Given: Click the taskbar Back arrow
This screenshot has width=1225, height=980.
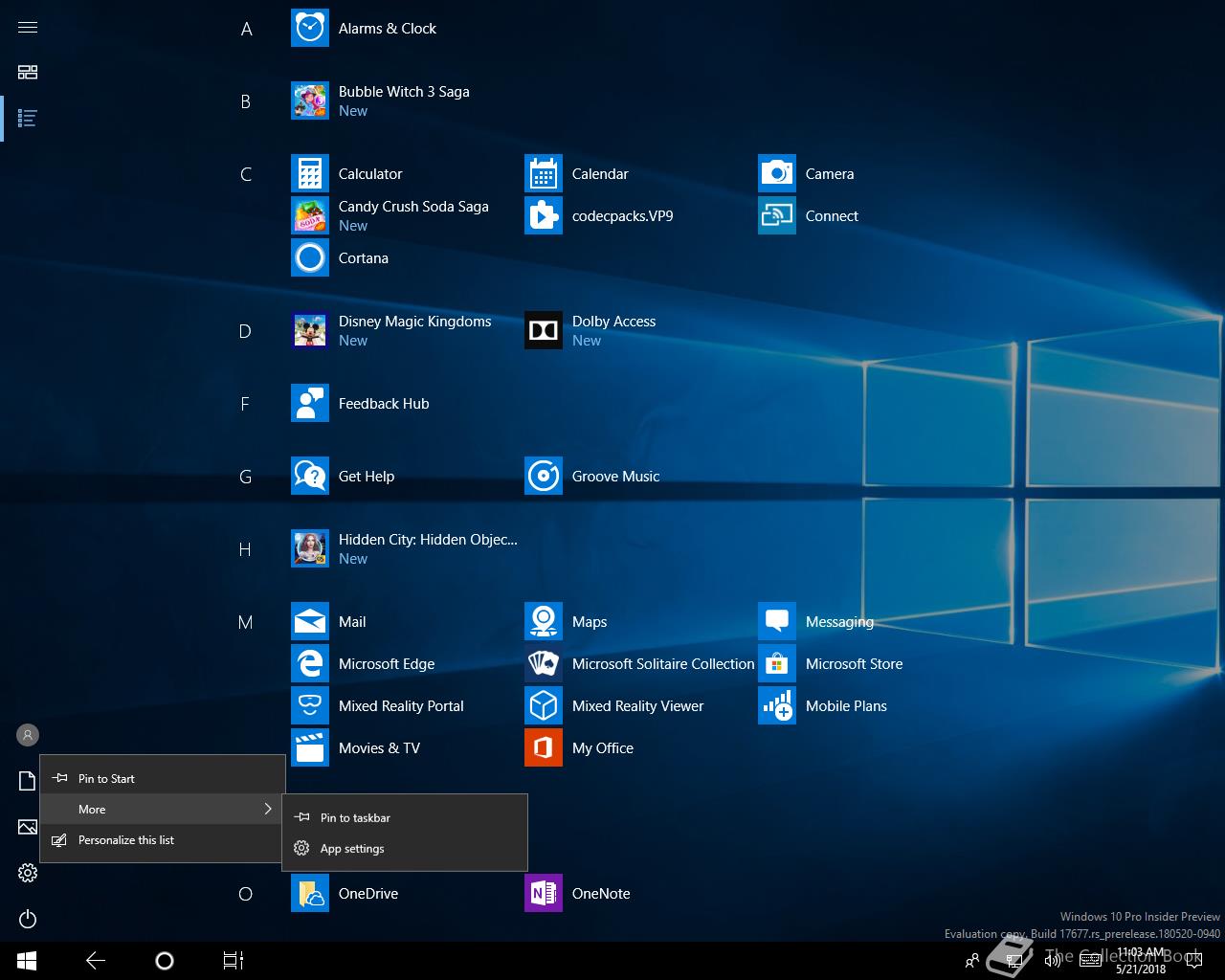Looking at the screenshot, I should [96, 961].
